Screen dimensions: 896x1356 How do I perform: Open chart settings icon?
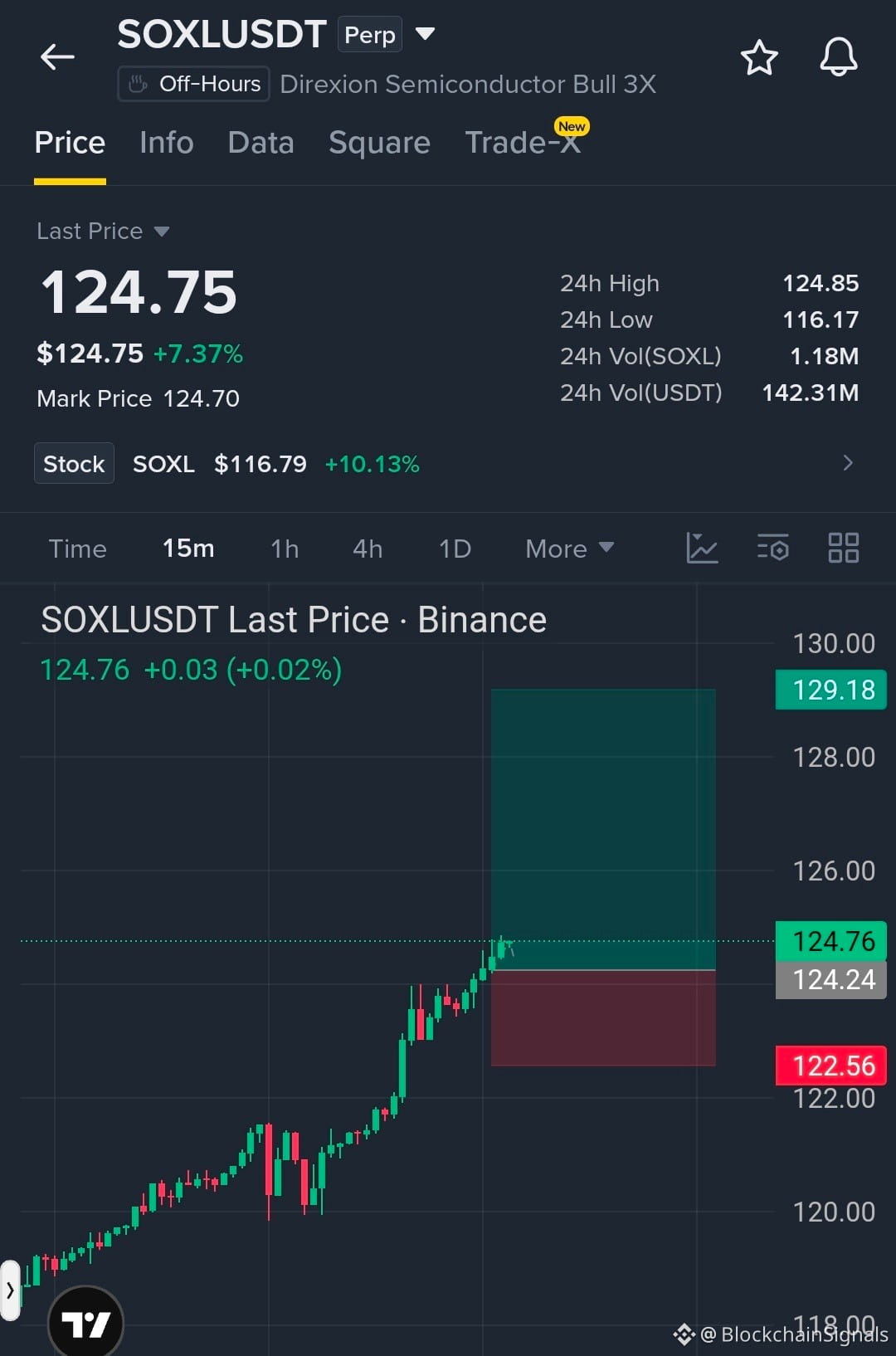coord(772,548)
